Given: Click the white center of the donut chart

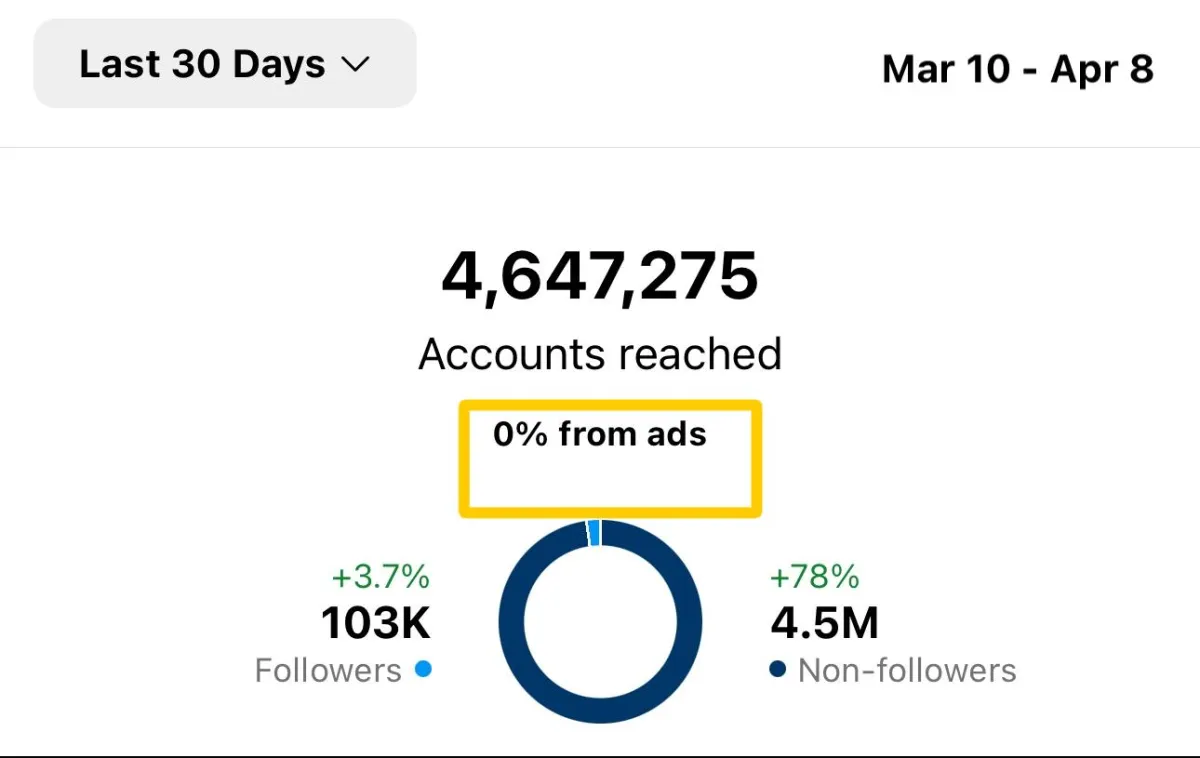Looking at the screenshot, I should 600,622.
